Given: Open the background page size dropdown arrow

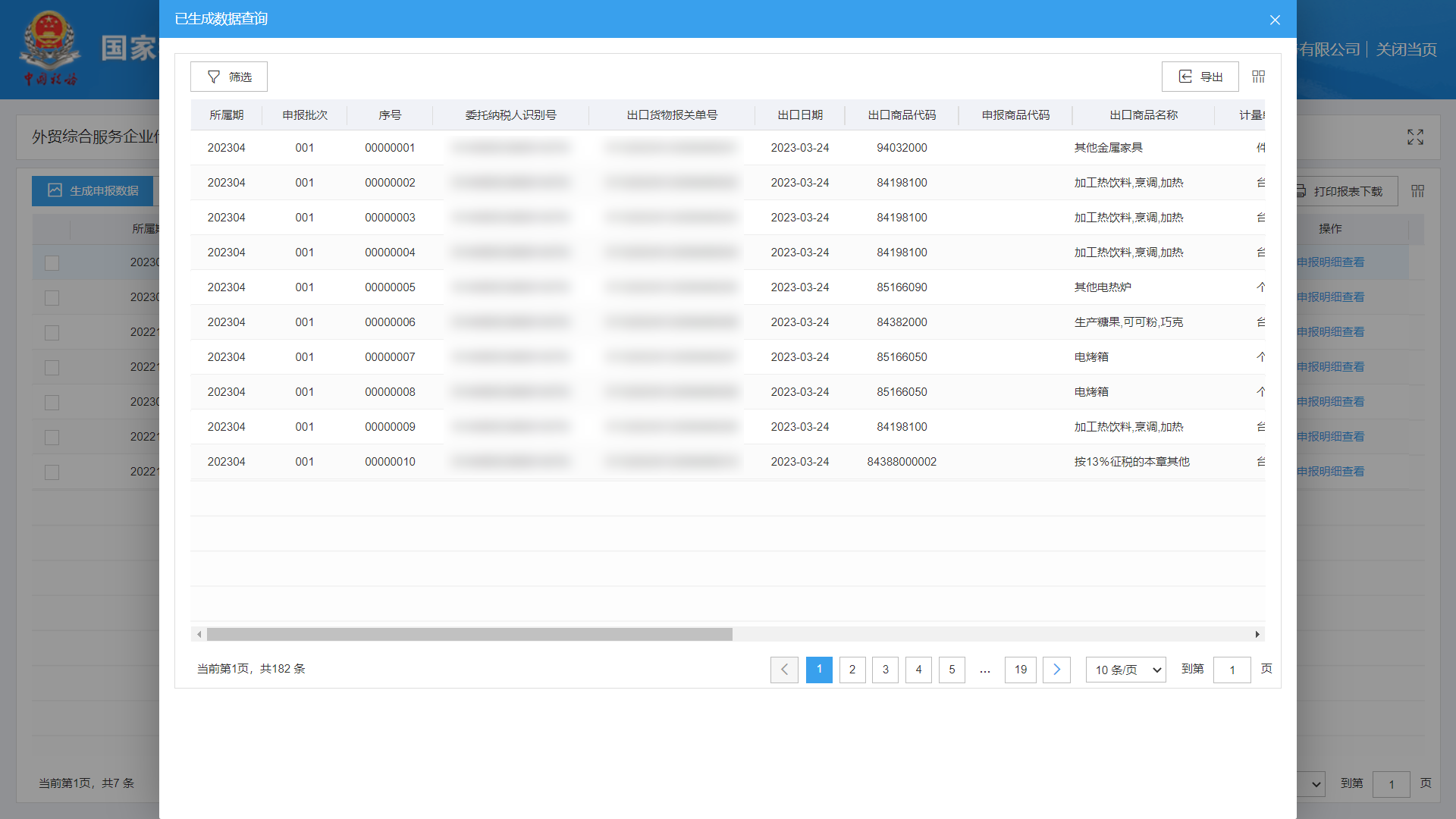Looking at the screenshot, I should tap(1316, 784).
